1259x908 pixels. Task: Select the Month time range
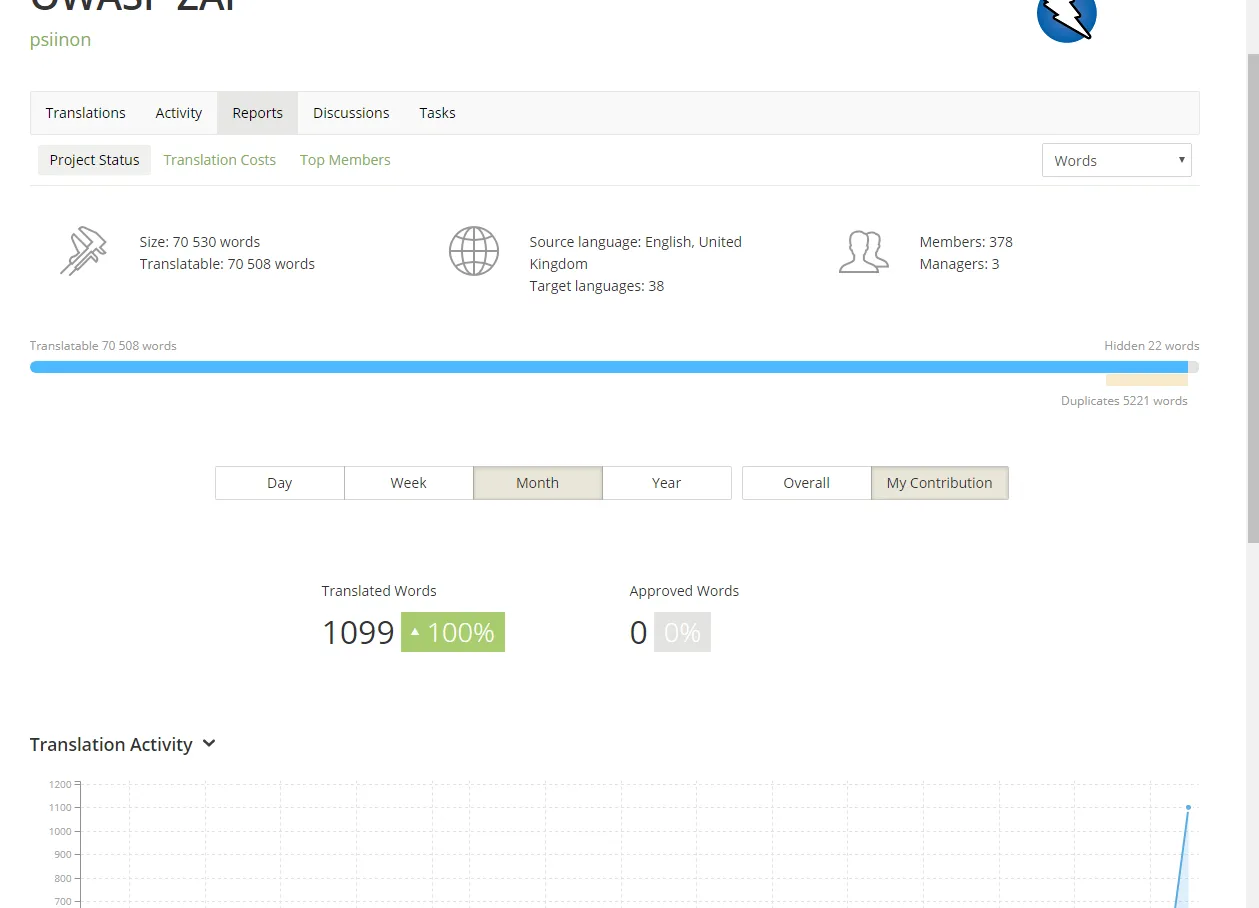point(538,483)
